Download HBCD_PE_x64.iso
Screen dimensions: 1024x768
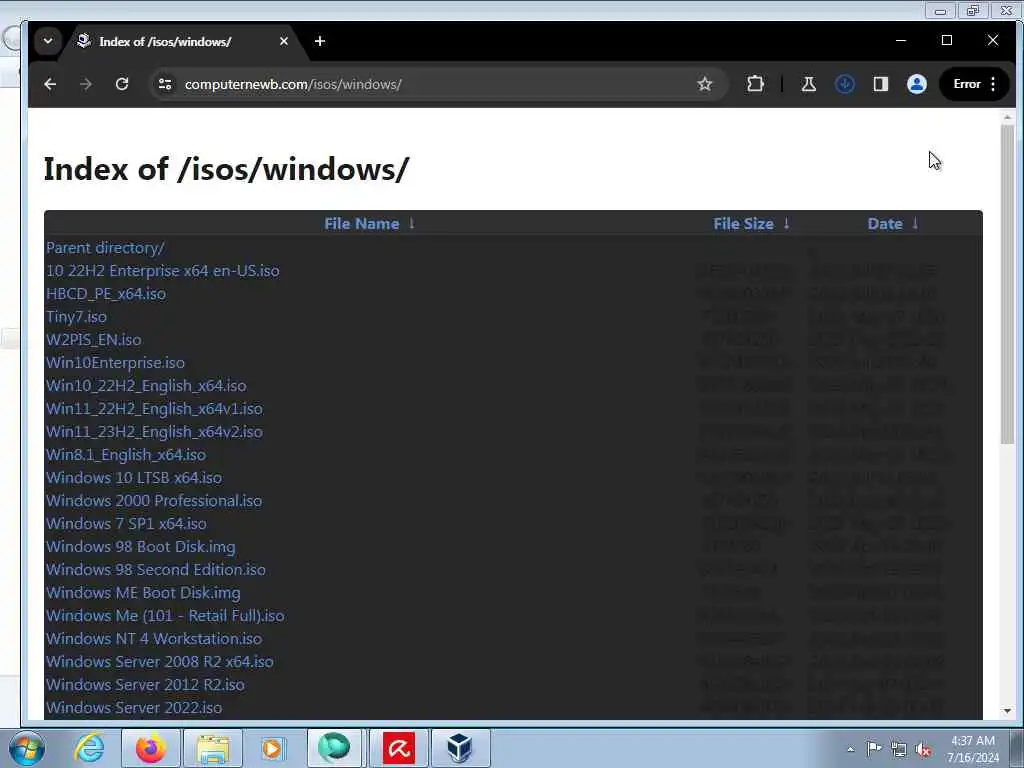coord(106,294)
